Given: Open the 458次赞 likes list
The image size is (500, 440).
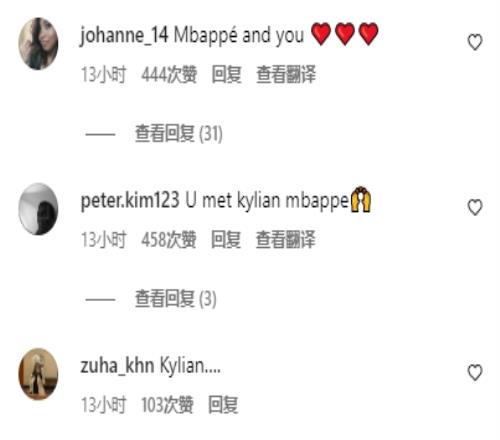Looking at the screenshot, I should pos(169,239).
